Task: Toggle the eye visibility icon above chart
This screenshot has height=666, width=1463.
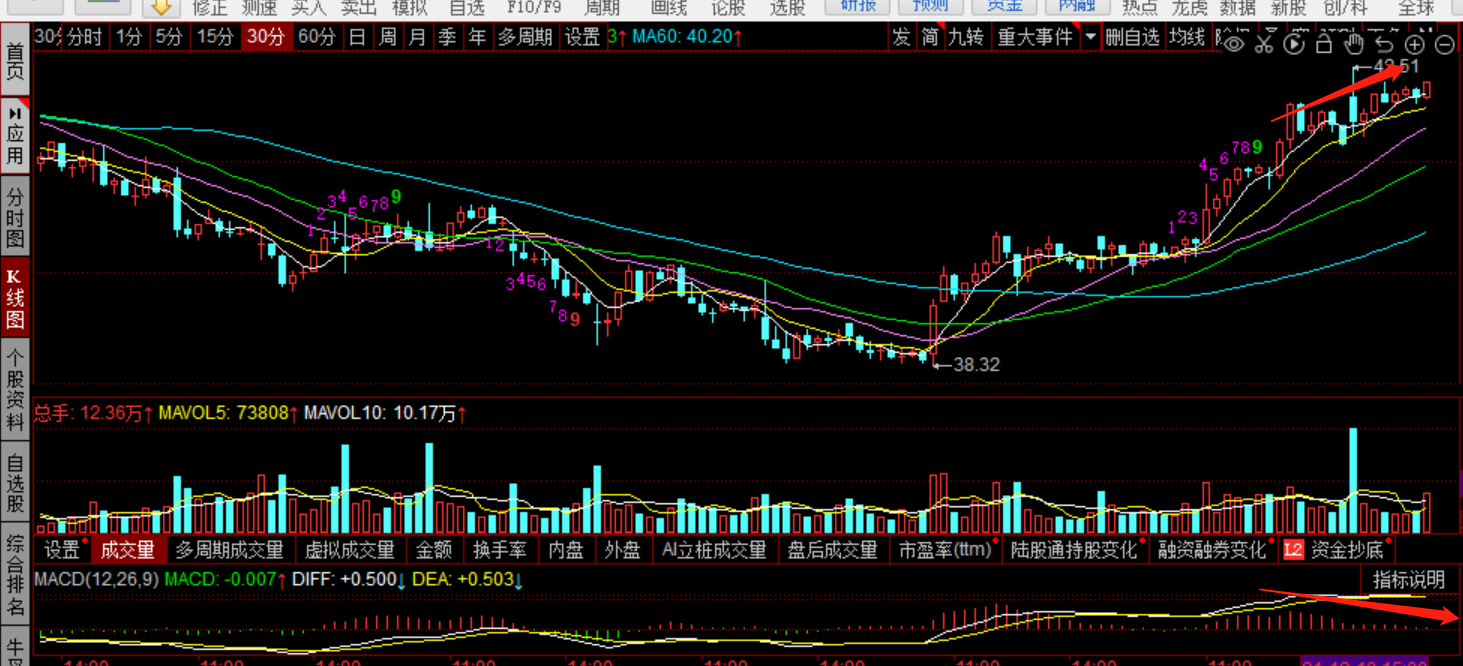Action: (1235, 42)
